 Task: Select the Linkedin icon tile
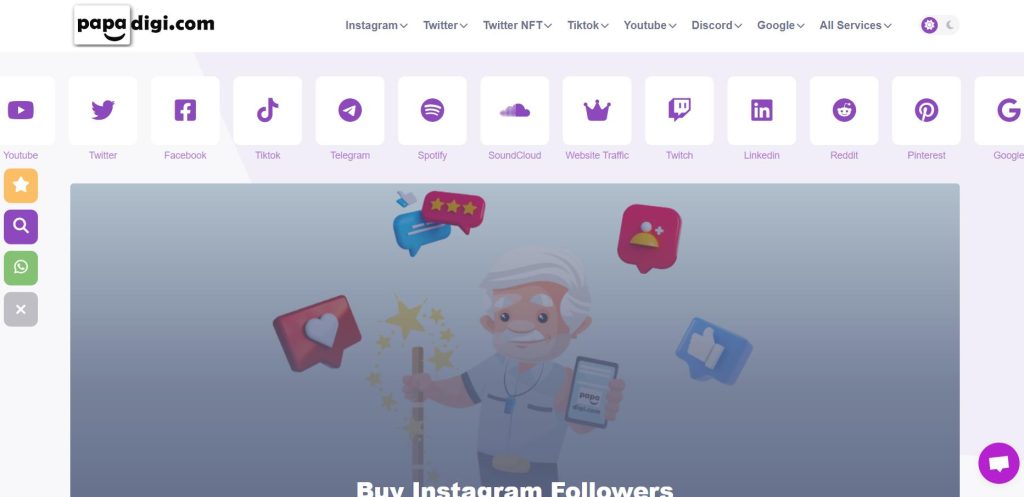click(x=761, y=110)
